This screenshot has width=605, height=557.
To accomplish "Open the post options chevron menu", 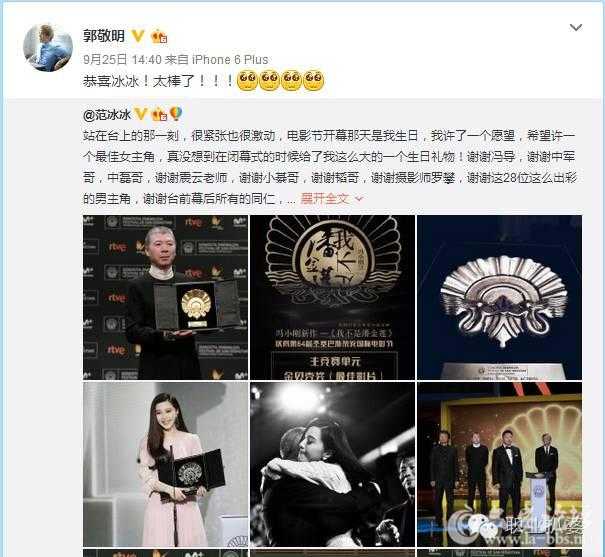I will pos(576,27).
